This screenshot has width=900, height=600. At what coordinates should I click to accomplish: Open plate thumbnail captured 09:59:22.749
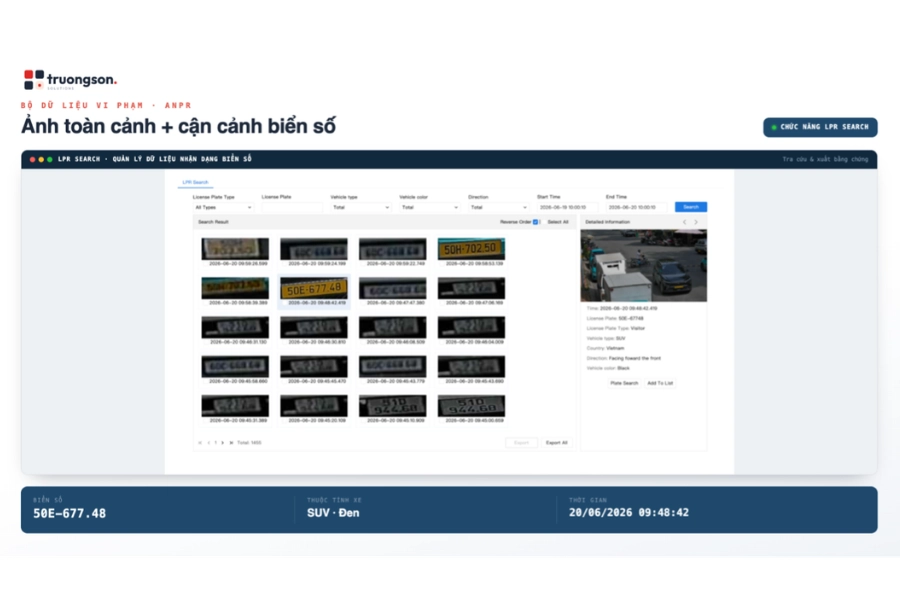(x=393, y=249)
